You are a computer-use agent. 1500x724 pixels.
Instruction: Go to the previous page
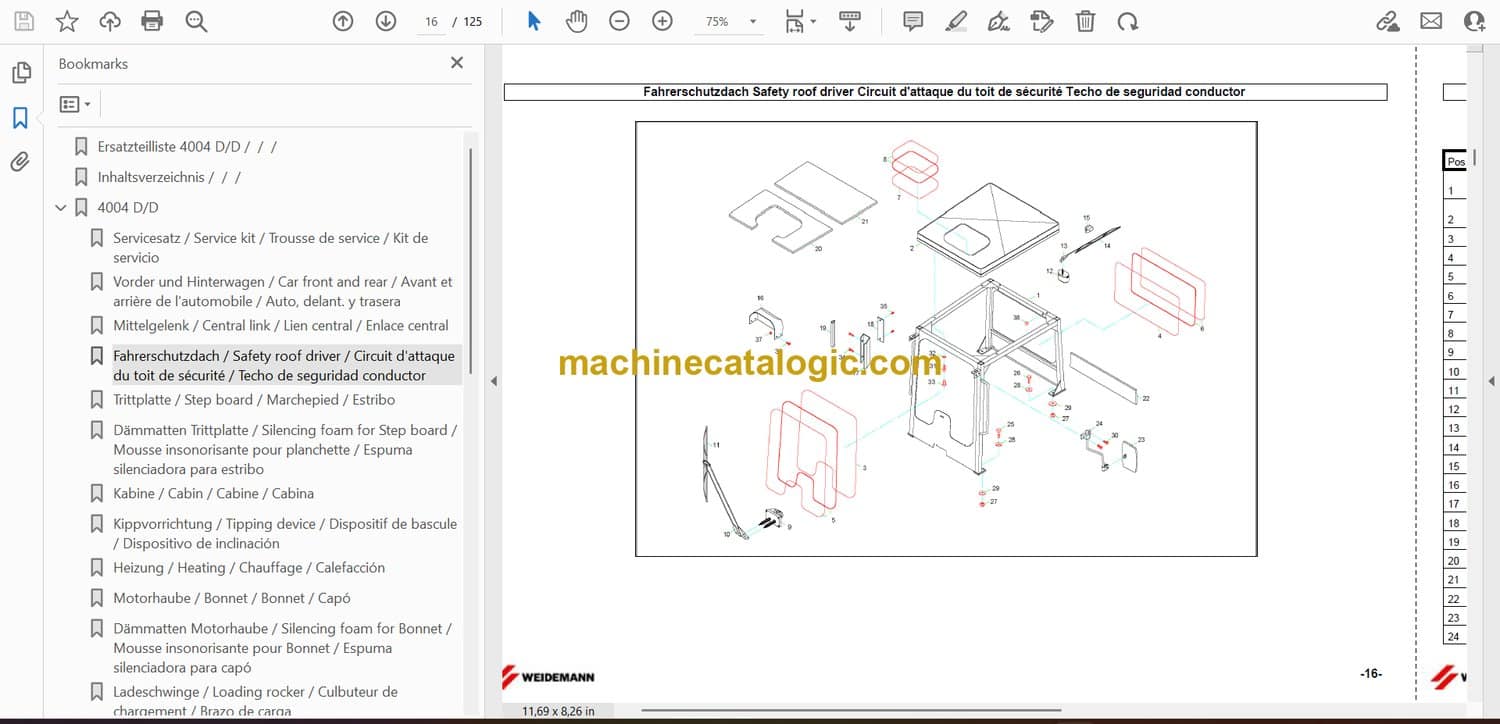point(343,21)
